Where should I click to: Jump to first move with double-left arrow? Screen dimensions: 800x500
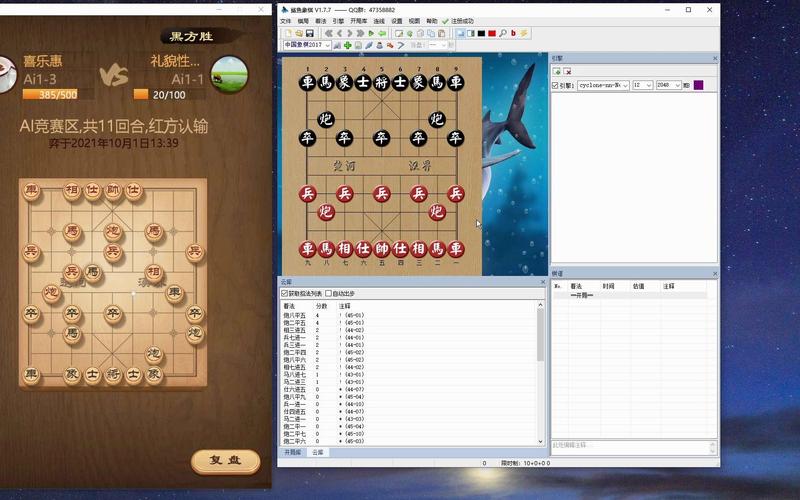329,33
